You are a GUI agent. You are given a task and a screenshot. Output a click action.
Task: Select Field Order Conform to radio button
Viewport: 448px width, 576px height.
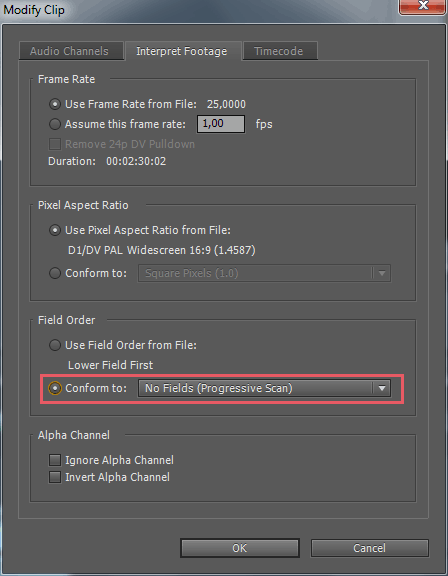point(55,388)
